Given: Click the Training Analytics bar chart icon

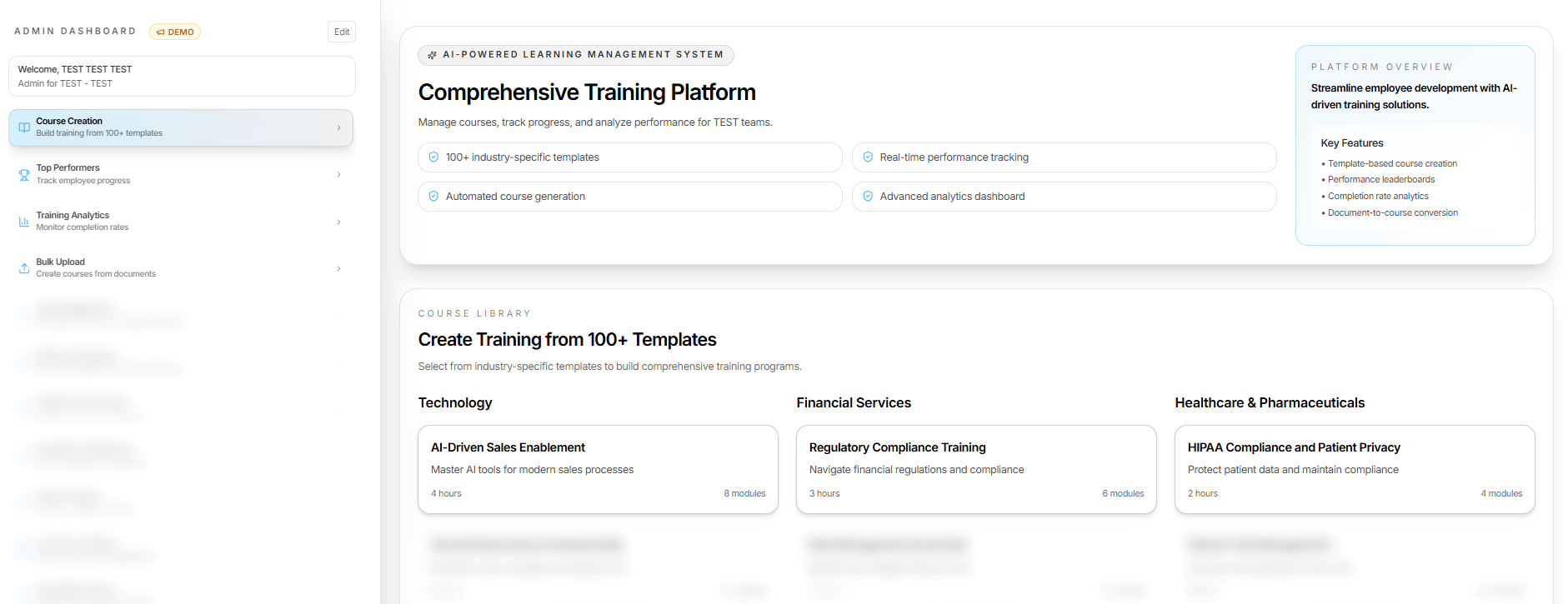Looking at the screenshot, I should (x=24, y=222).
